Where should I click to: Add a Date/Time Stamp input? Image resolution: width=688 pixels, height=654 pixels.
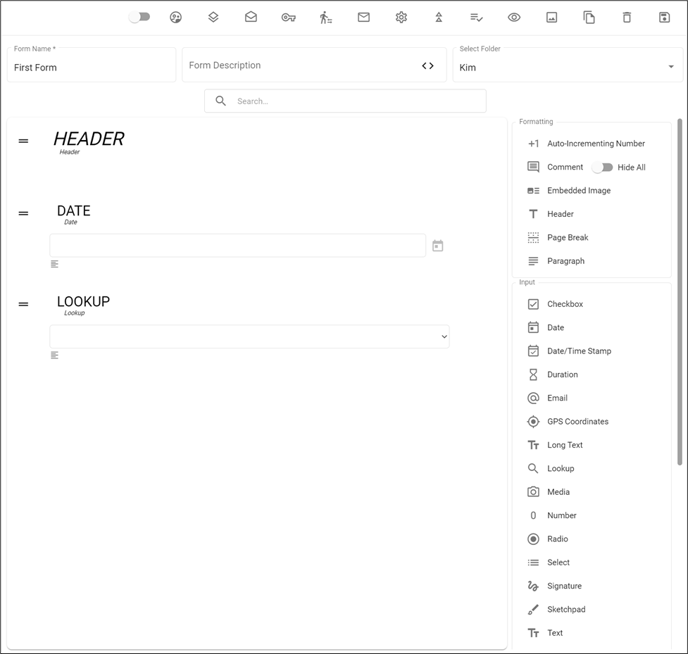(x=569, y=351)
